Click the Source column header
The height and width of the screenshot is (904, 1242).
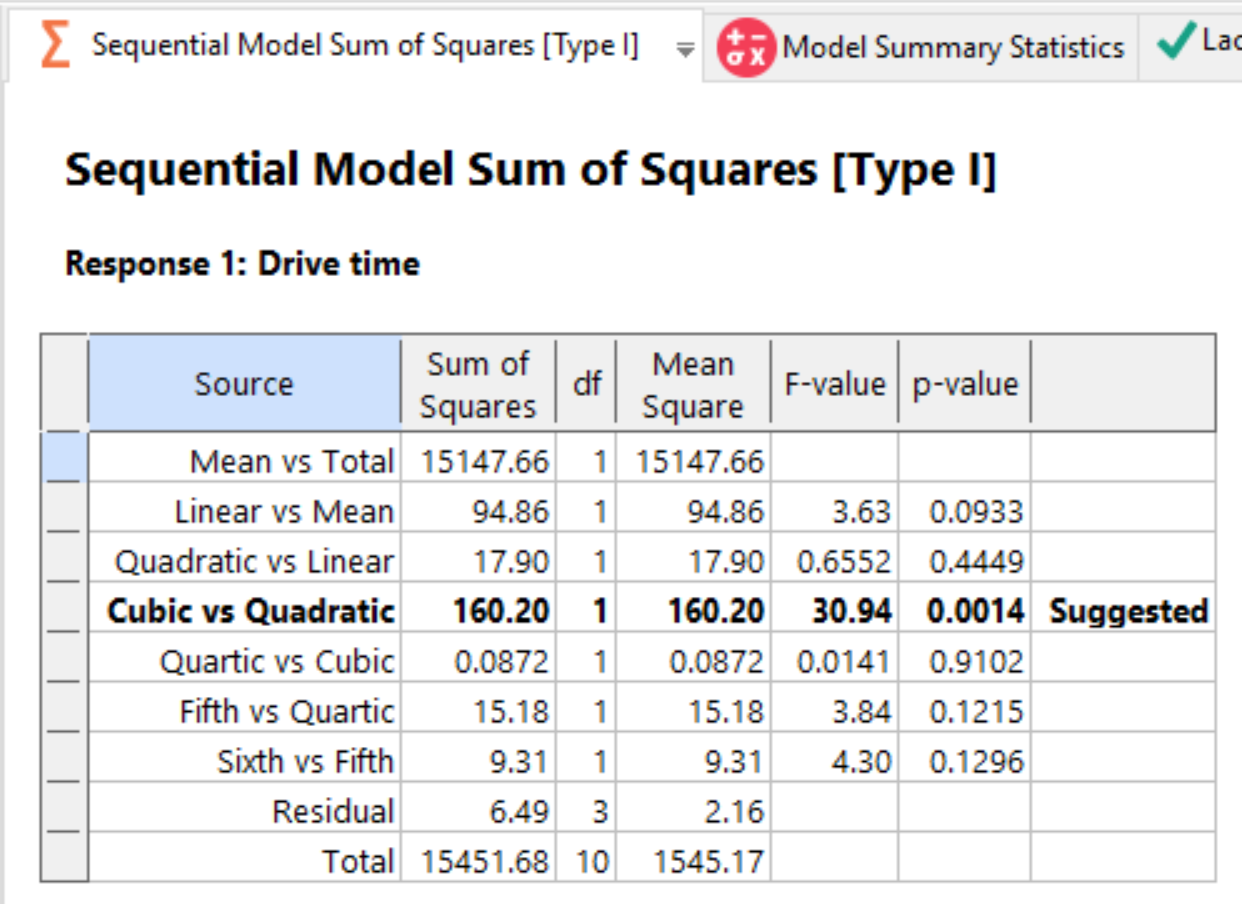pyautogui.click(x=244, y=384)
